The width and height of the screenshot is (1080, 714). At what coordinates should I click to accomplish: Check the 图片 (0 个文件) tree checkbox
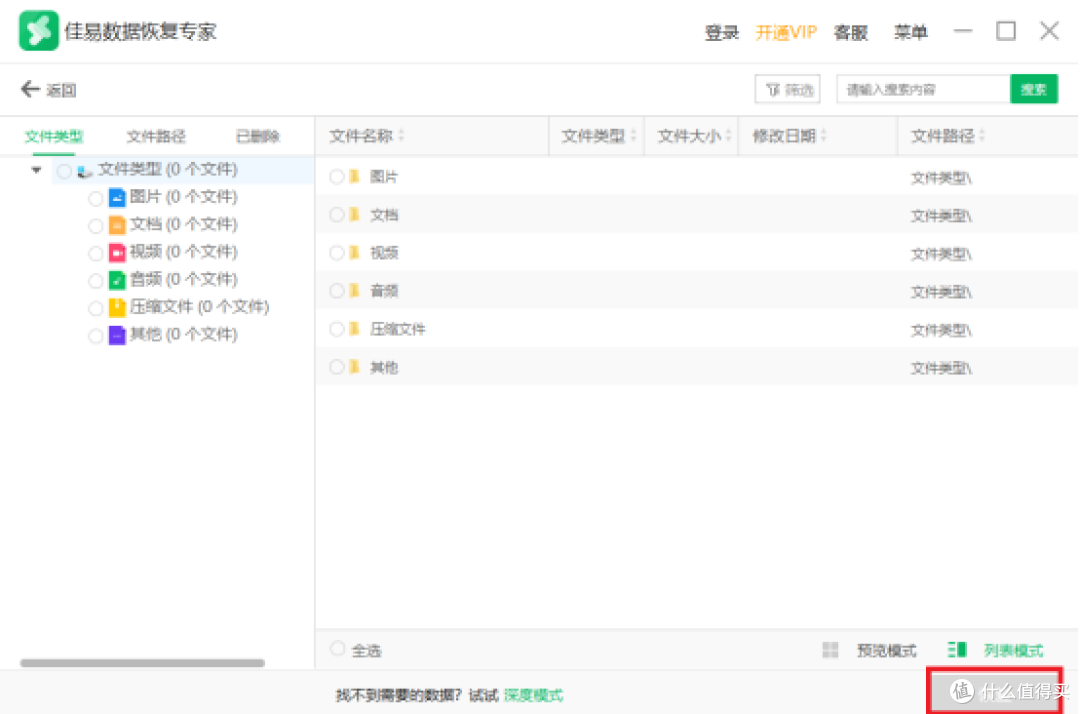(x=96, y=198)
